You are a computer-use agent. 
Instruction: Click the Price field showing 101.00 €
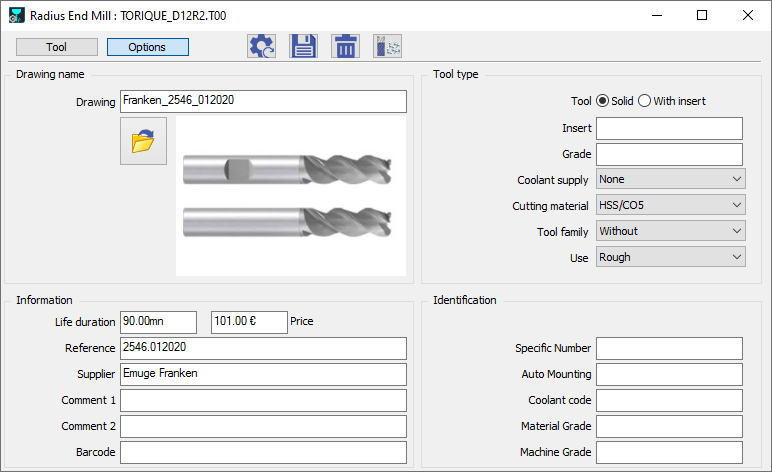coord(249,322)
